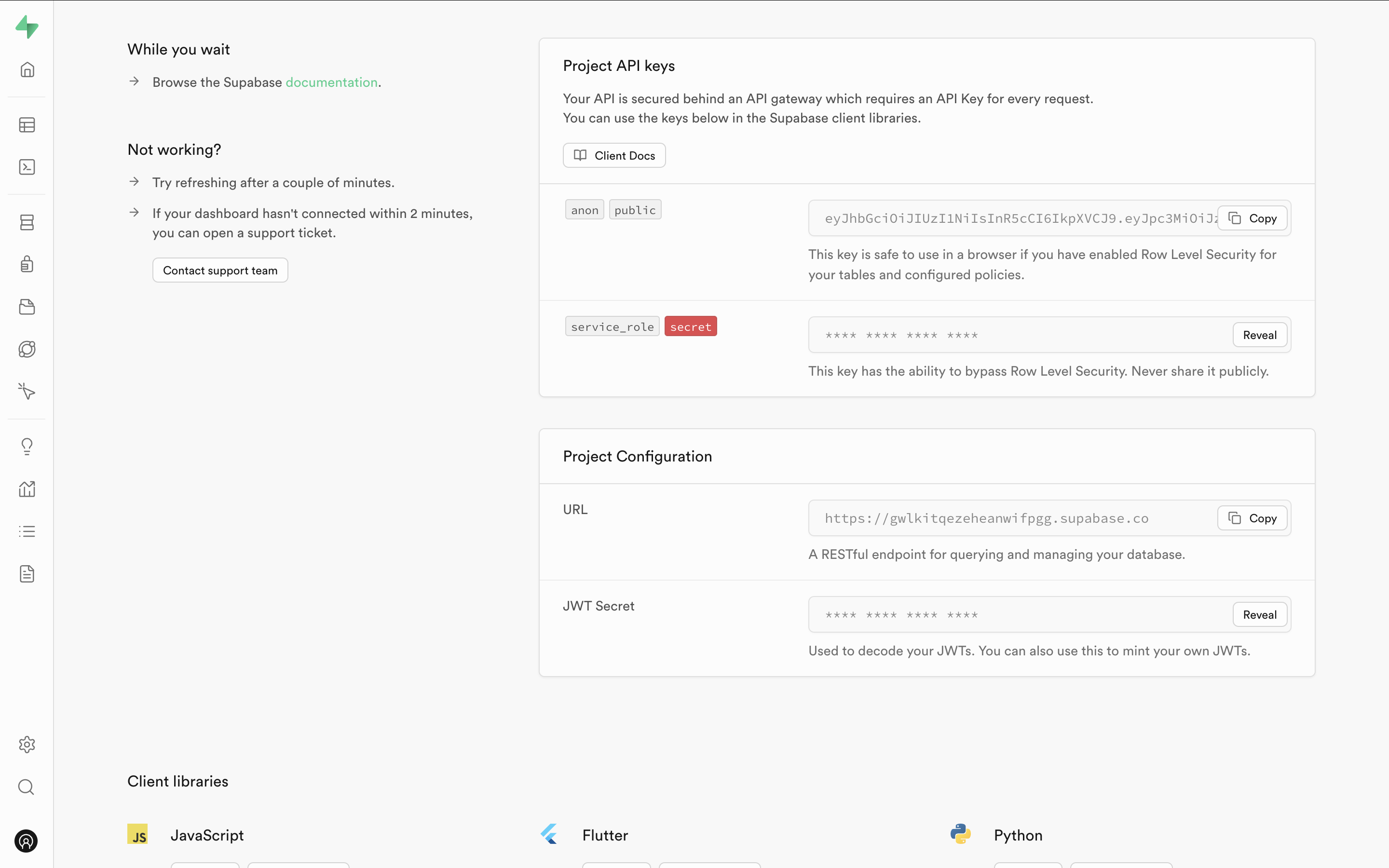Image resolution: width=1389 pixels, height=868 pixels.
Task: Open the search panel
Action: (x=26, y=787)
